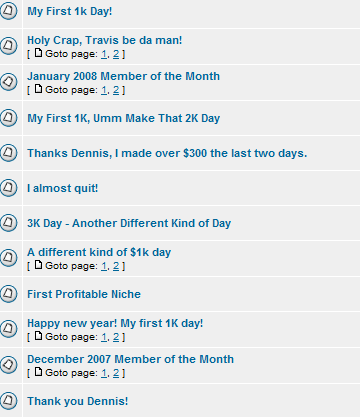
Task: Open Holy Crap, Travis be da man! thread
Action: (105, 40)
